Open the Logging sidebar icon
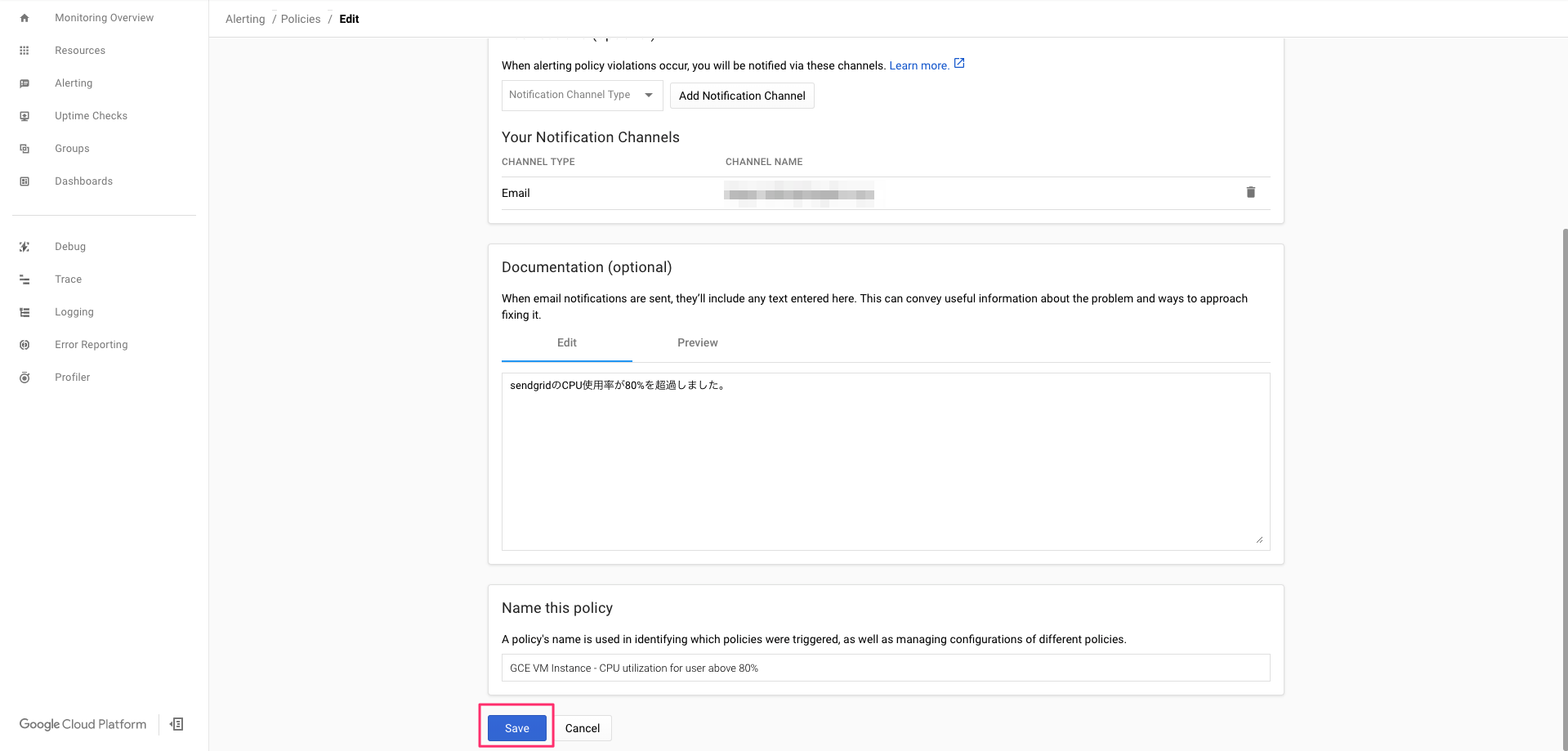 pyautogui.click(x=24, y=311)
